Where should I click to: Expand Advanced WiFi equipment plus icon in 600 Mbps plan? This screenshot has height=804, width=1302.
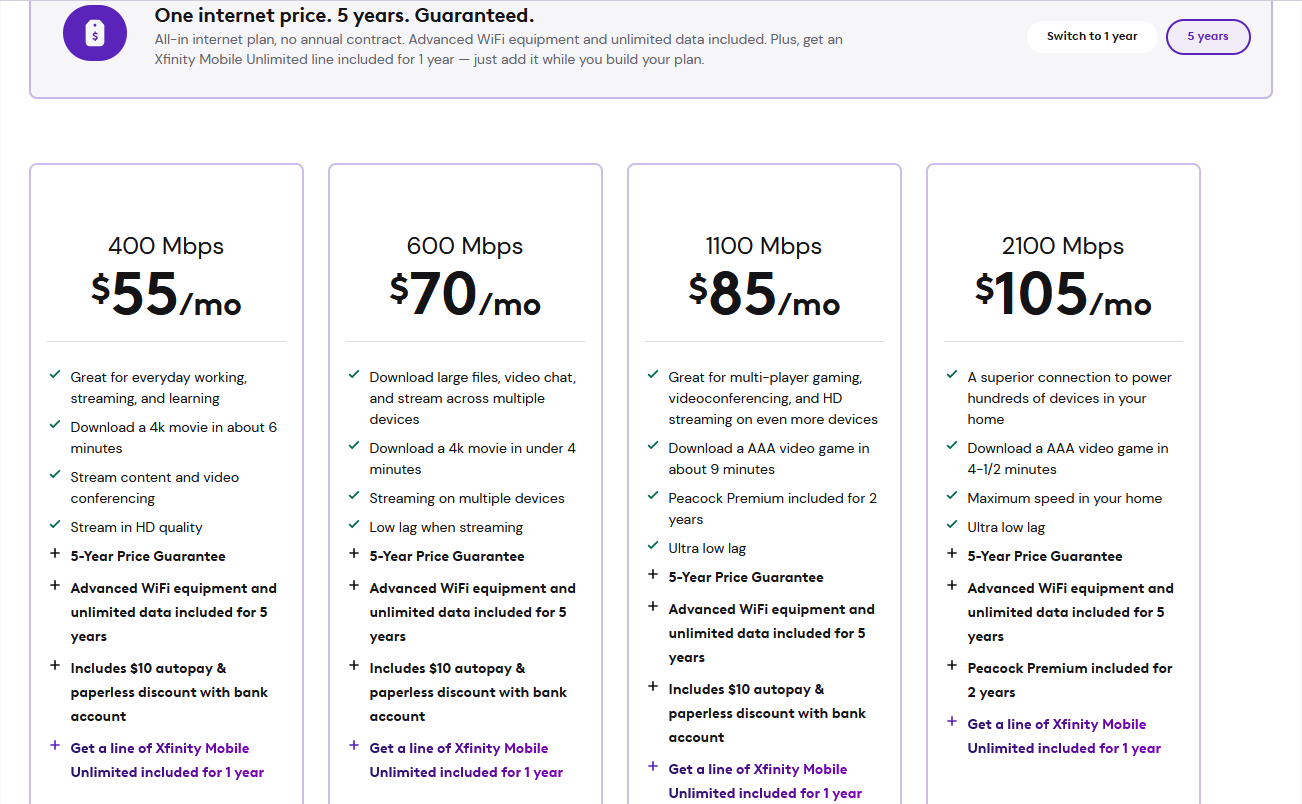tap(354, 586)
